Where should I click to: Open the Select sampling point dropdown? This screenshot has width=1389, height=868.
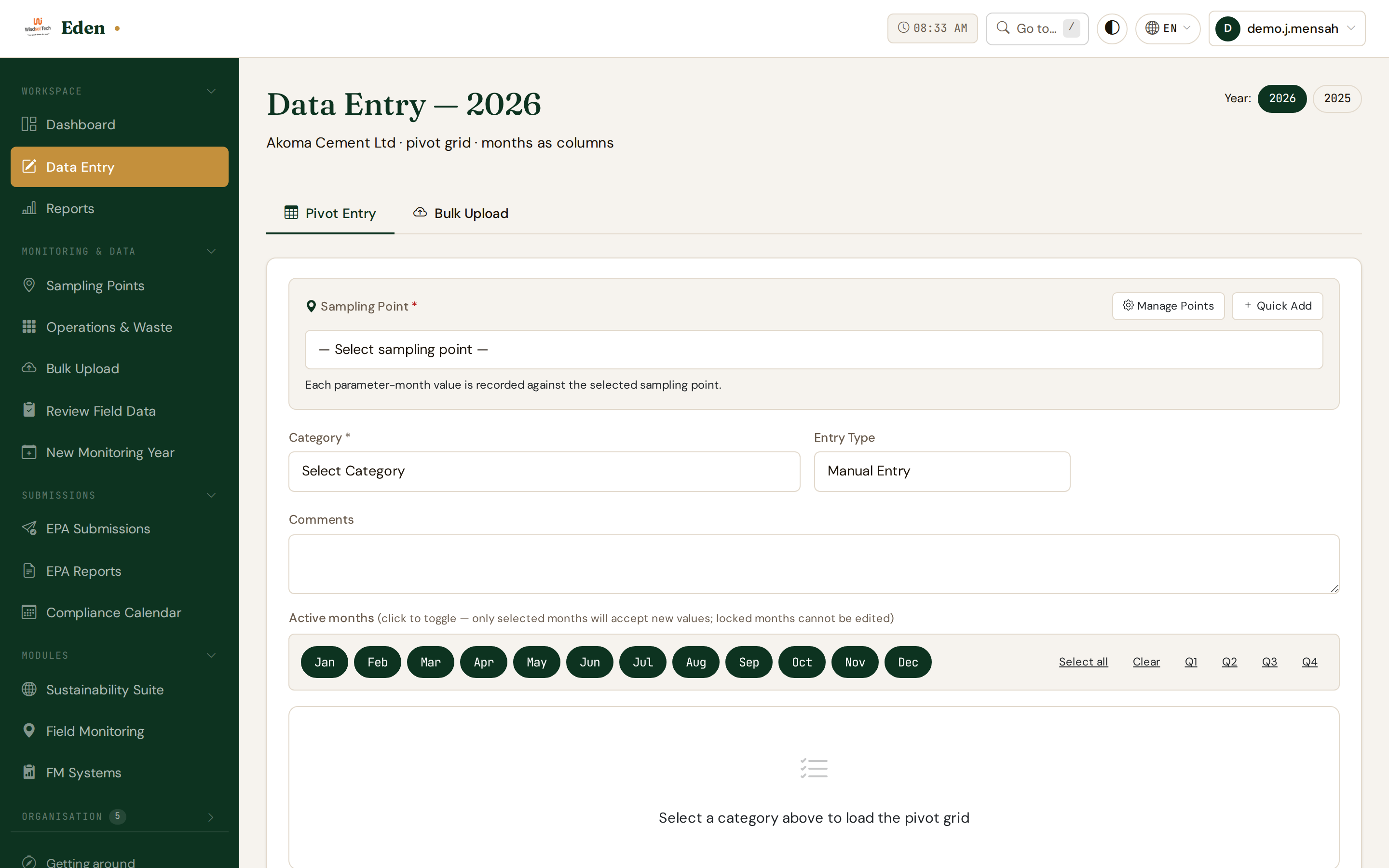point(814,350)
